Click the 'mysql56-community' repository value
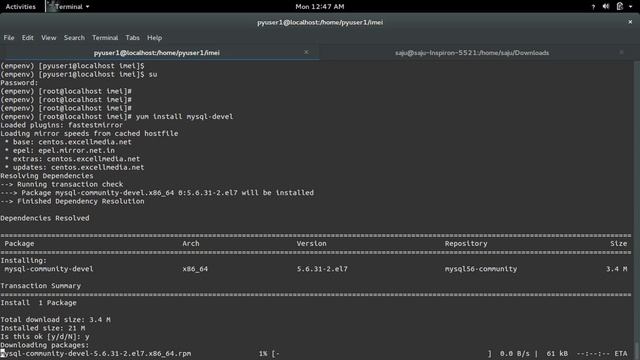 tap(481, 269)
